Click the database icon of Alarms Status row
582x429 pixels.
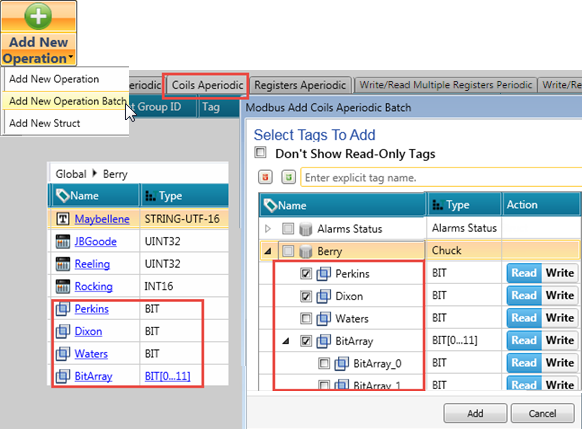pos(305,229)
